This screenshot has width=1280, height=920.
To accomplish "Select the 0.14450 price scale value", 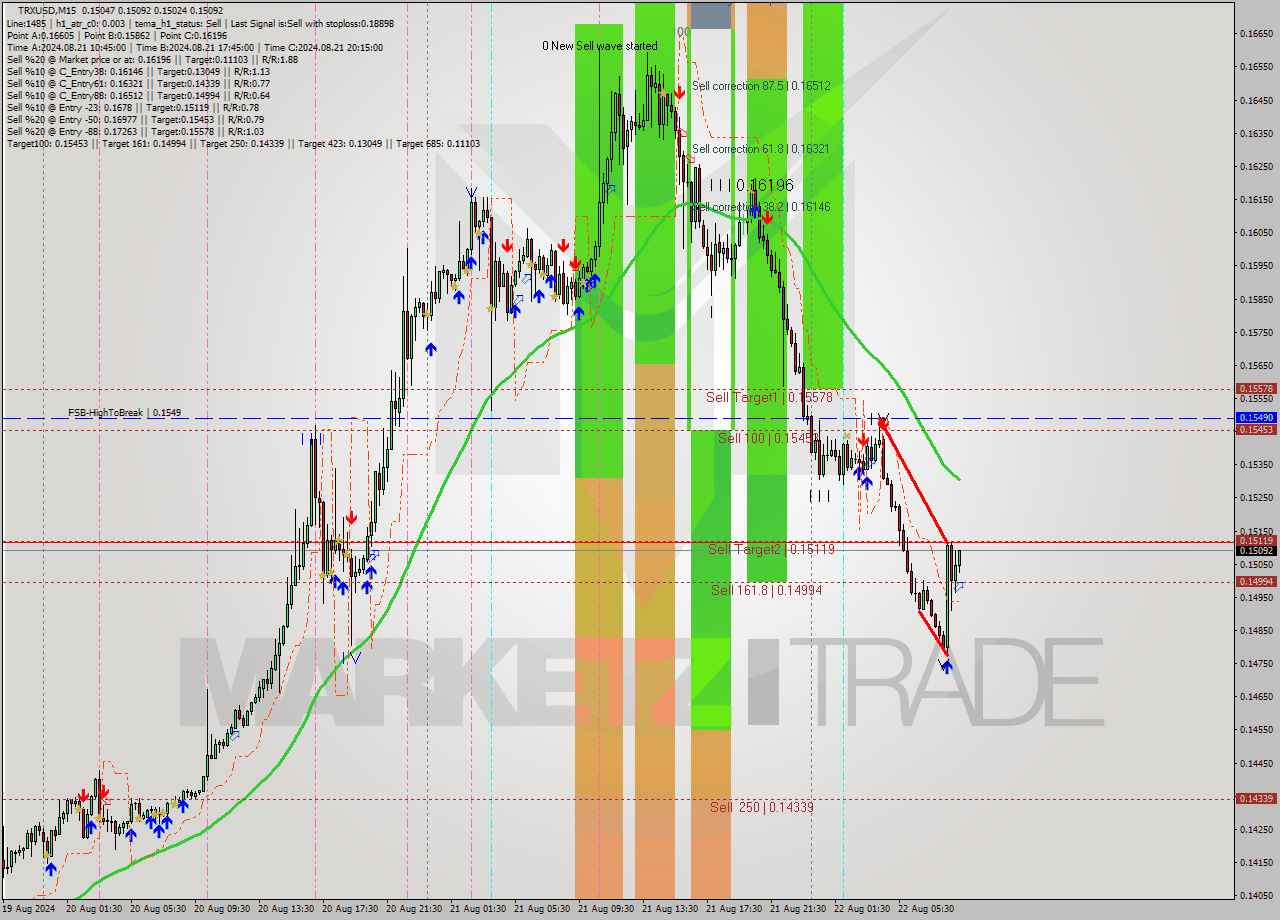I will pos(1256,763).
